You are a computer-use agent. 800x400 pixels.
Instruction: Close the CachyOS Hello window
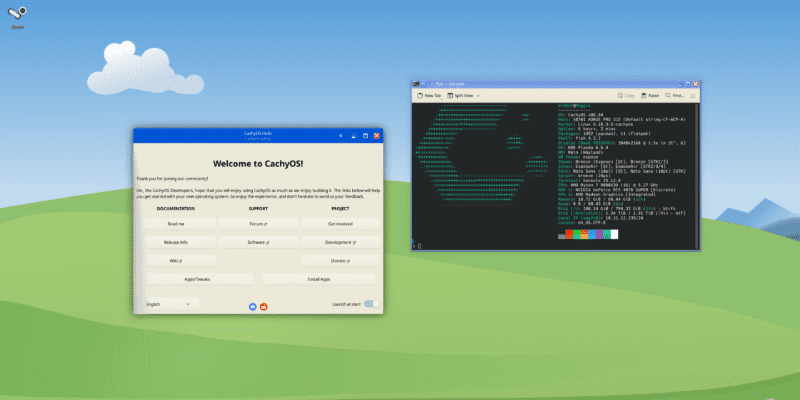pos(377,136)
